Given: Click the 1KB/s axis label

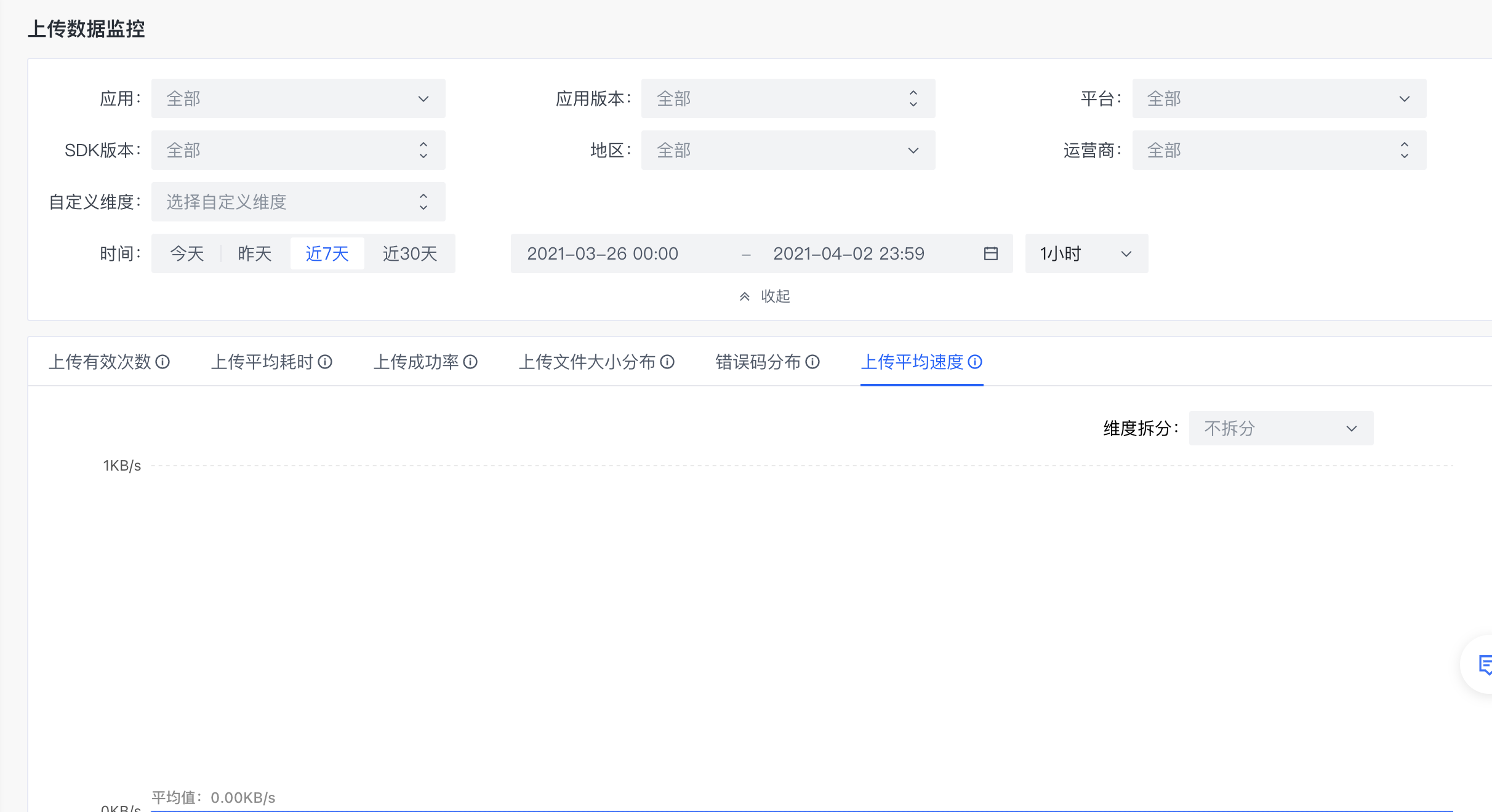Looking at the screenshot, I should (x=122, y=466).
